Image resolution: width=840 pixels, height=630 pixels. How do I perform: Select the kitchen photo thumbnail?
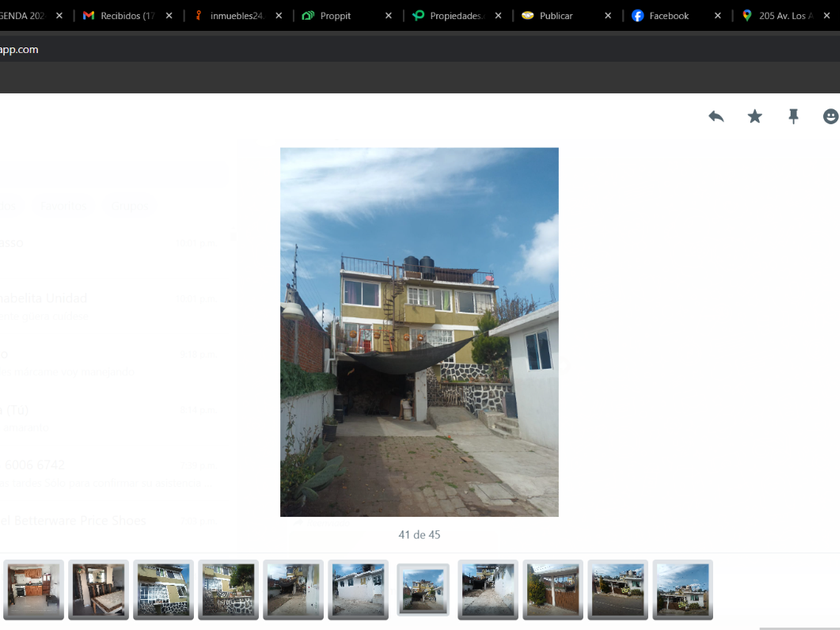tap(33, 589)
